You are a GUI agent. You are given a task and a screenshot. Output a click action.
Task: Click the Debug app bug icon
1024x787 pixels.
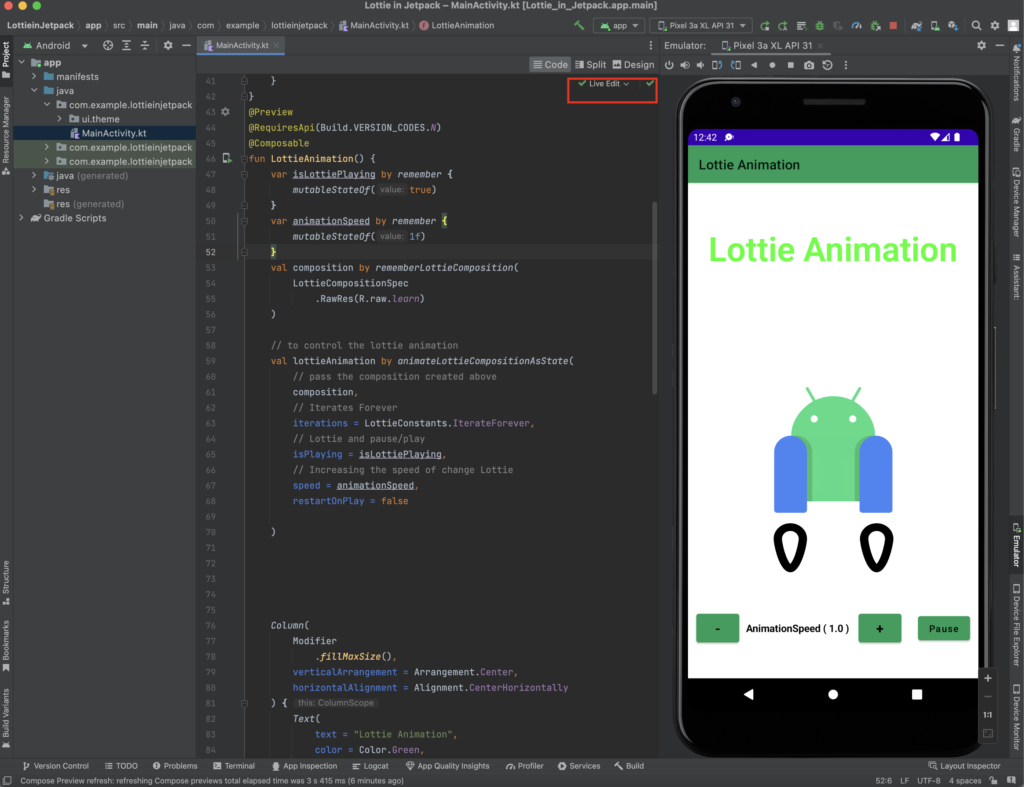tap(820, 25)
